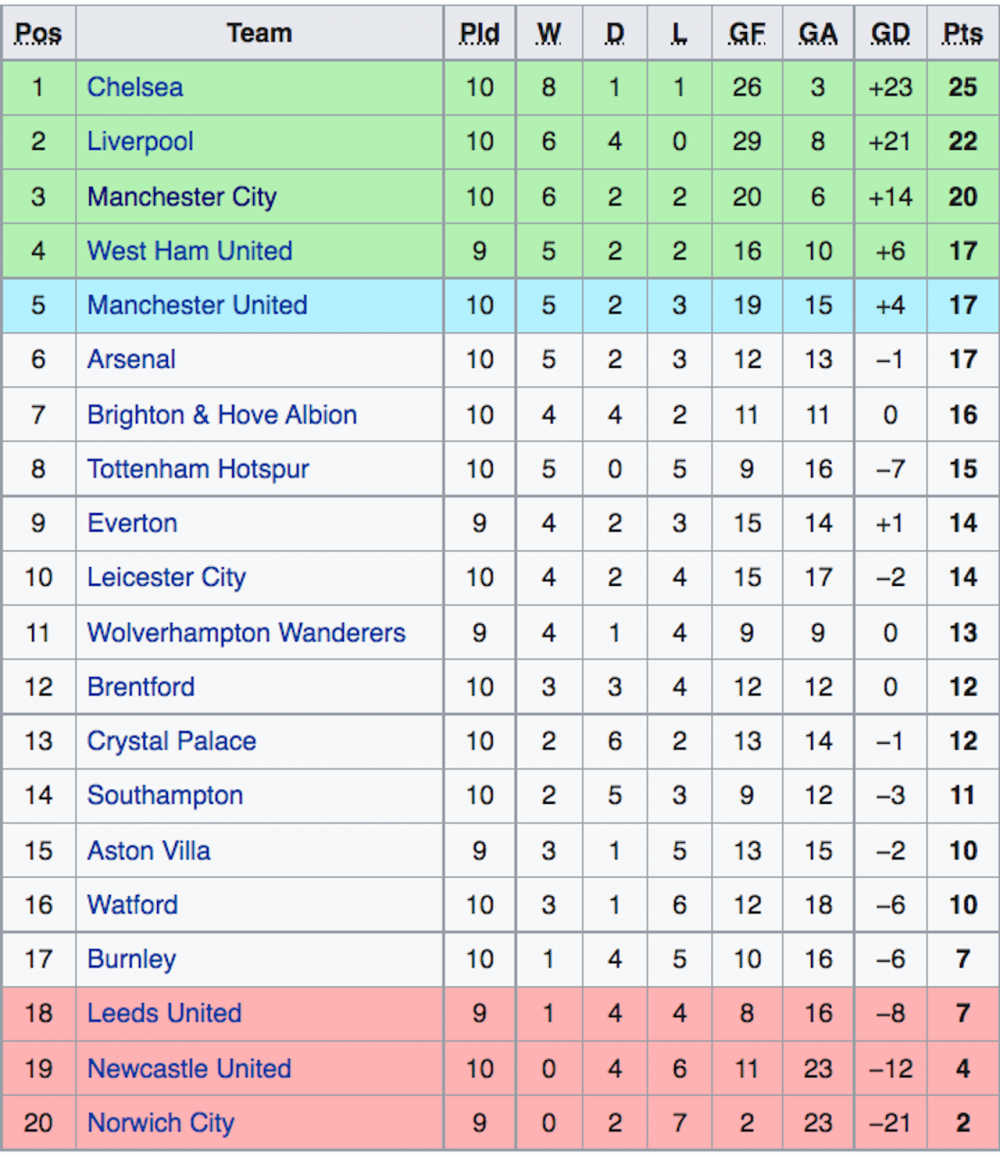
Task: Open Wolverhampton Wanderers team link
Action: click(246, 633)
